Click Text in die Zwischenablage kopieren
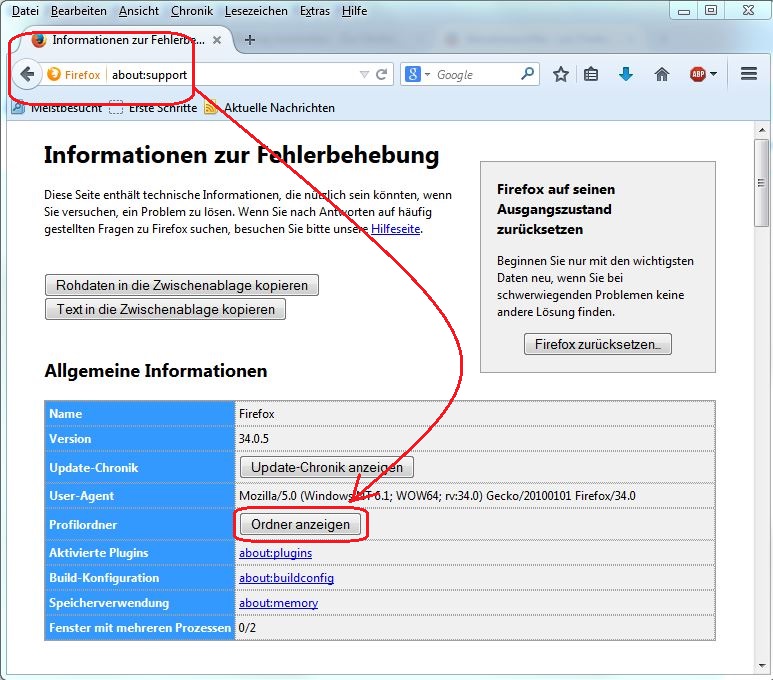The width and height of the screenshot is (773, 680). pos(165,309)
